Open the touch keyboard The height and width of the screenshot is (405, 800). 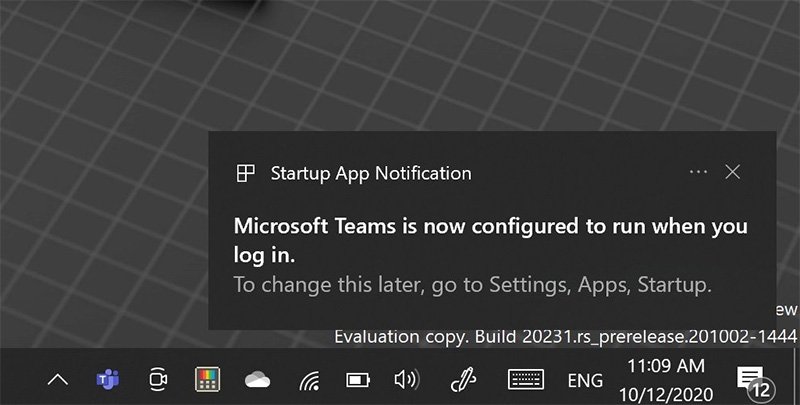point(526,380)
